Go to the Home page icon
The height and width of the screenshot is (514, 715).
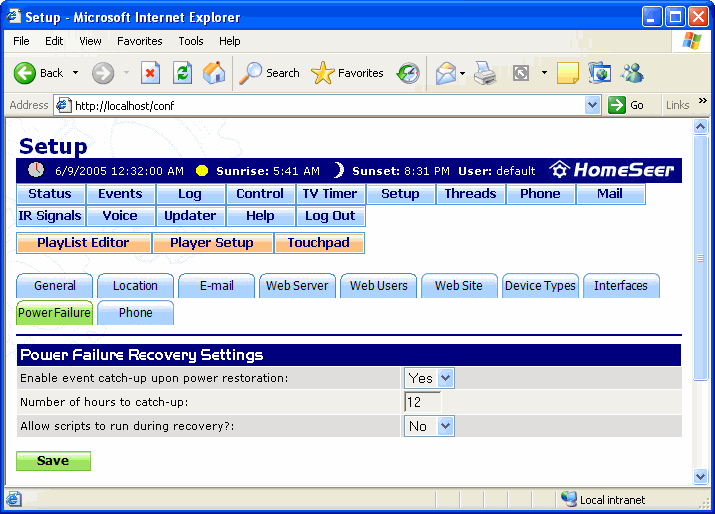[214, 73]
